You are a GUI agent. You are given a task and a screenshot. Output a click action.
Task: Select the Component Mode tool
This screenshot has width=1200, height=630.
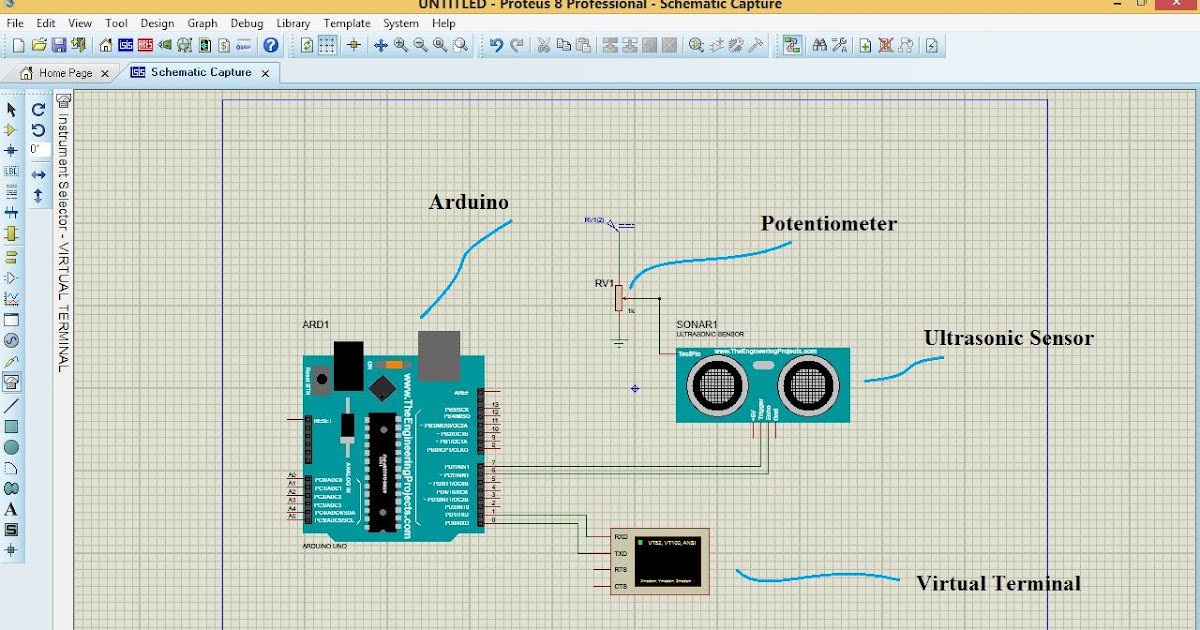coord(11,129)
